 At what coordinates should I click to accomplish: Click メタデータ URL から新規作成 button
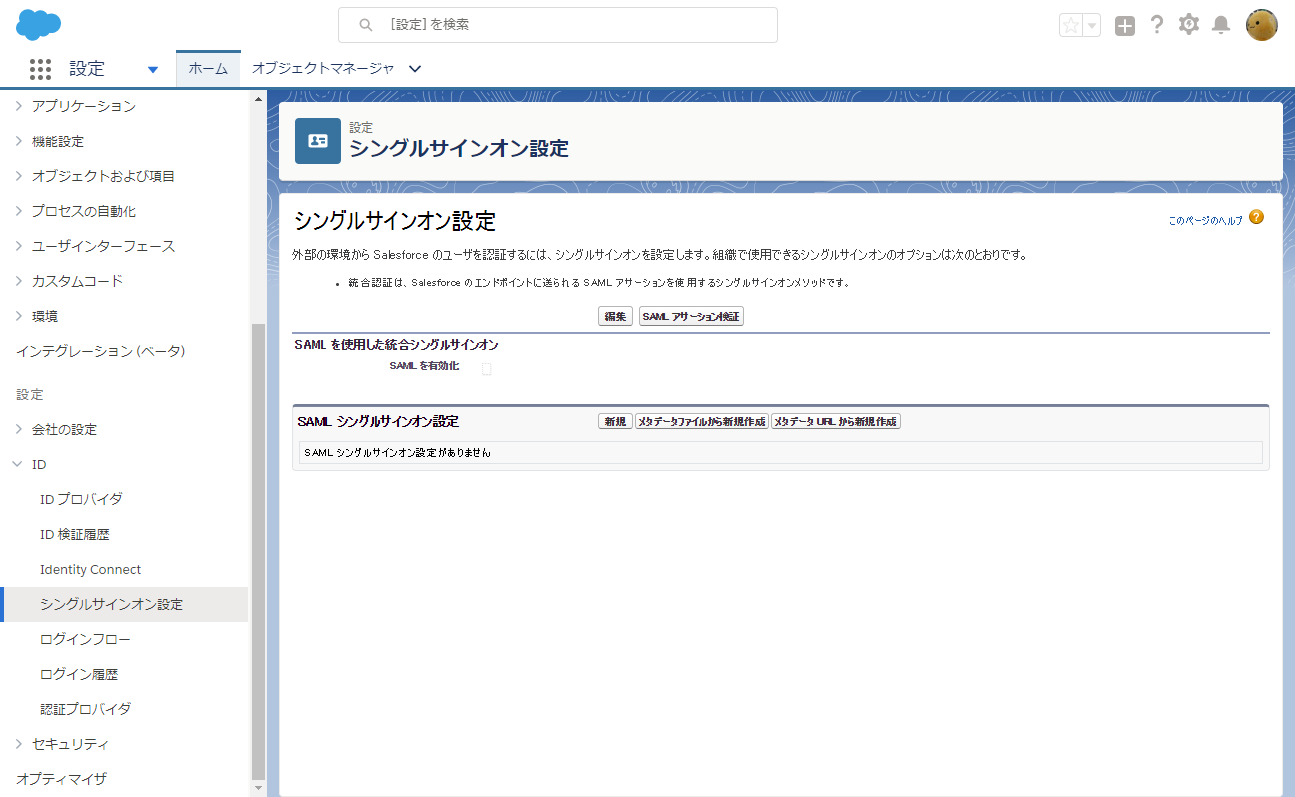tap(836, 422)
